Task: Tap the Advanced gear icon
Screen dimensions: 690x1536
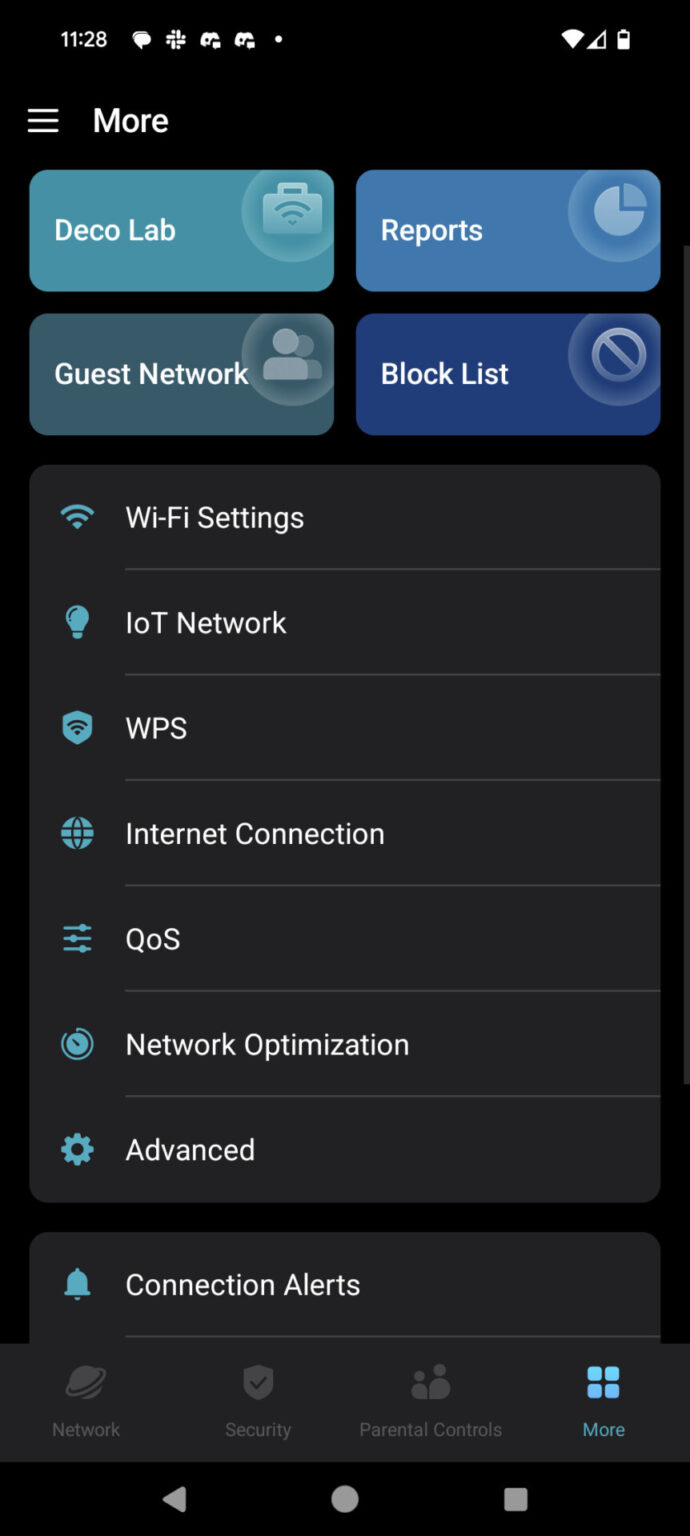Action: click(x=77, y=1149)
